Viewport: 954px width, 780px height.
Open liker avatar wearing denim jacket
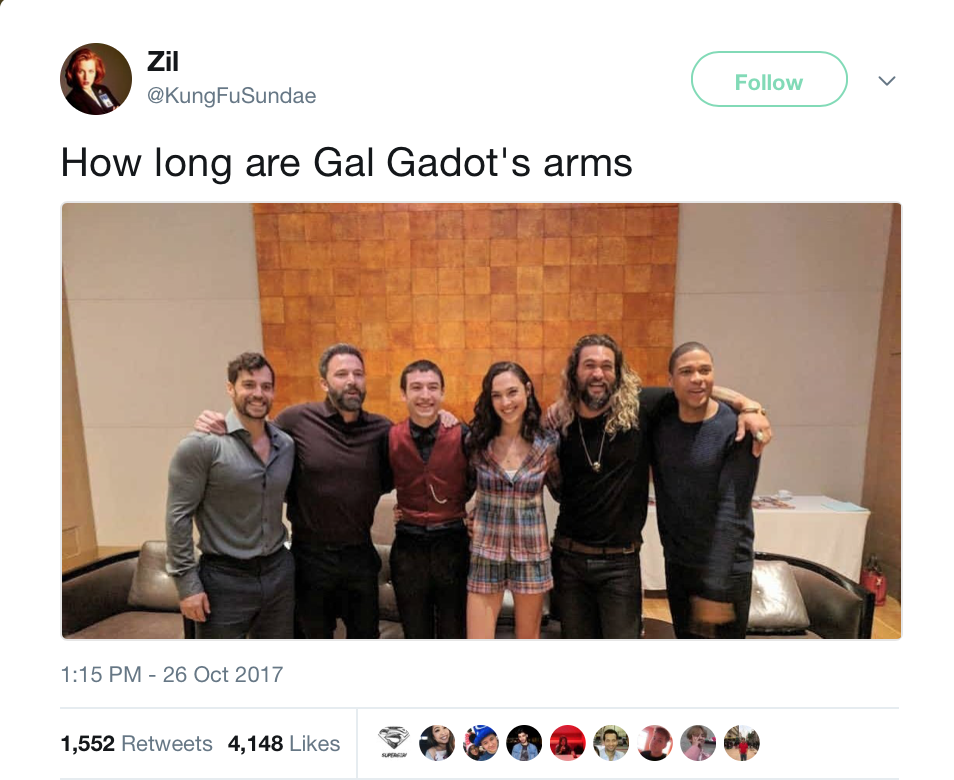524,743
